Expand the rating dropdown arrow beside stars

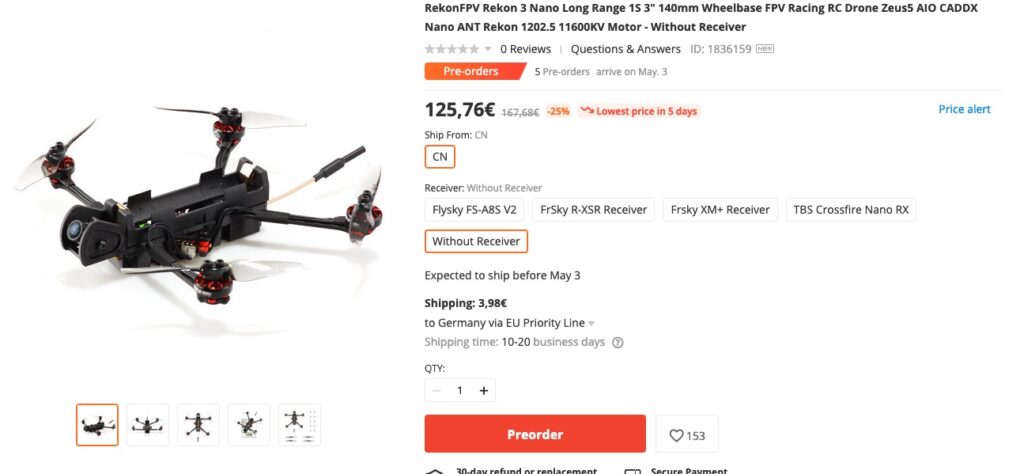click(x=488, y=49)
